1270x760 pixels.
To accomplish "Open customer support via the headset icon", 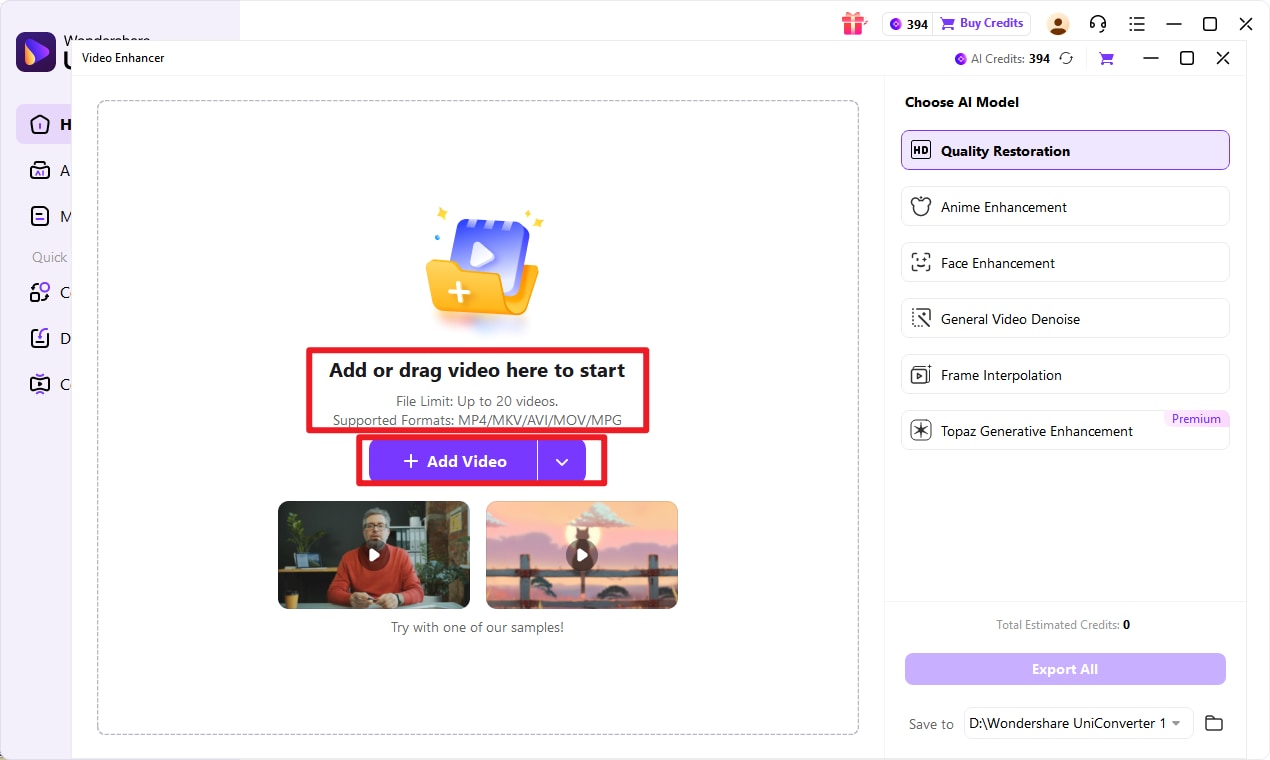I will [x=1097, y=23].
